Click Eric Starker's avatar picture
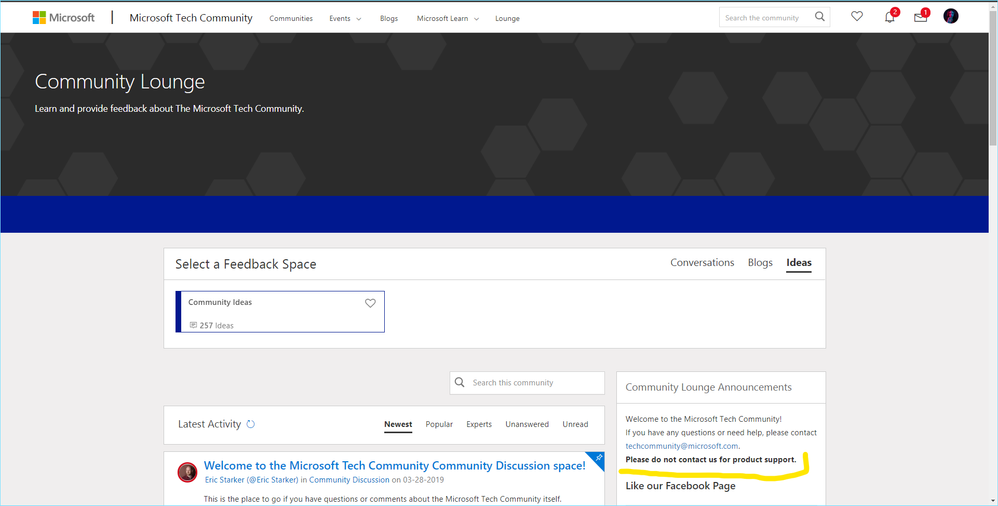998x506 pixels. click(187, 472)
